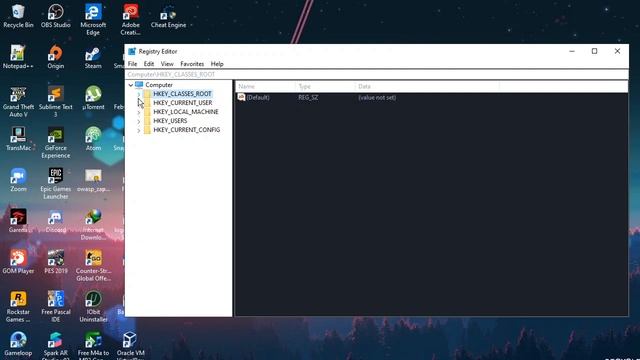Open Microsoft Edge desktop shortcut
Image resolution: width=640 pixels, height=360 pixels.
tap(93, 19)
